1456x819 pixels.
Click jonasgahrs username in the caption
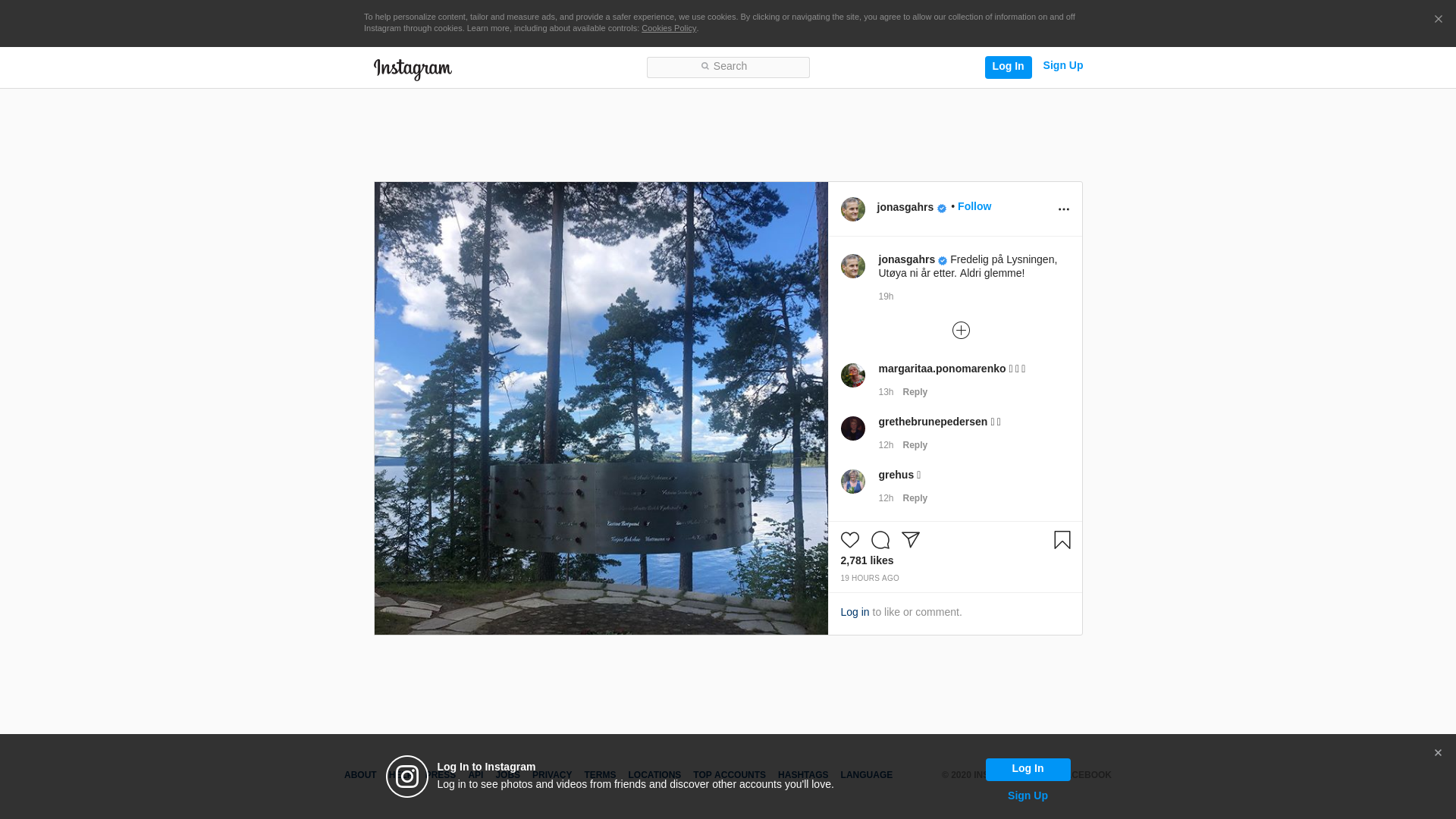[x=907, y=259]
